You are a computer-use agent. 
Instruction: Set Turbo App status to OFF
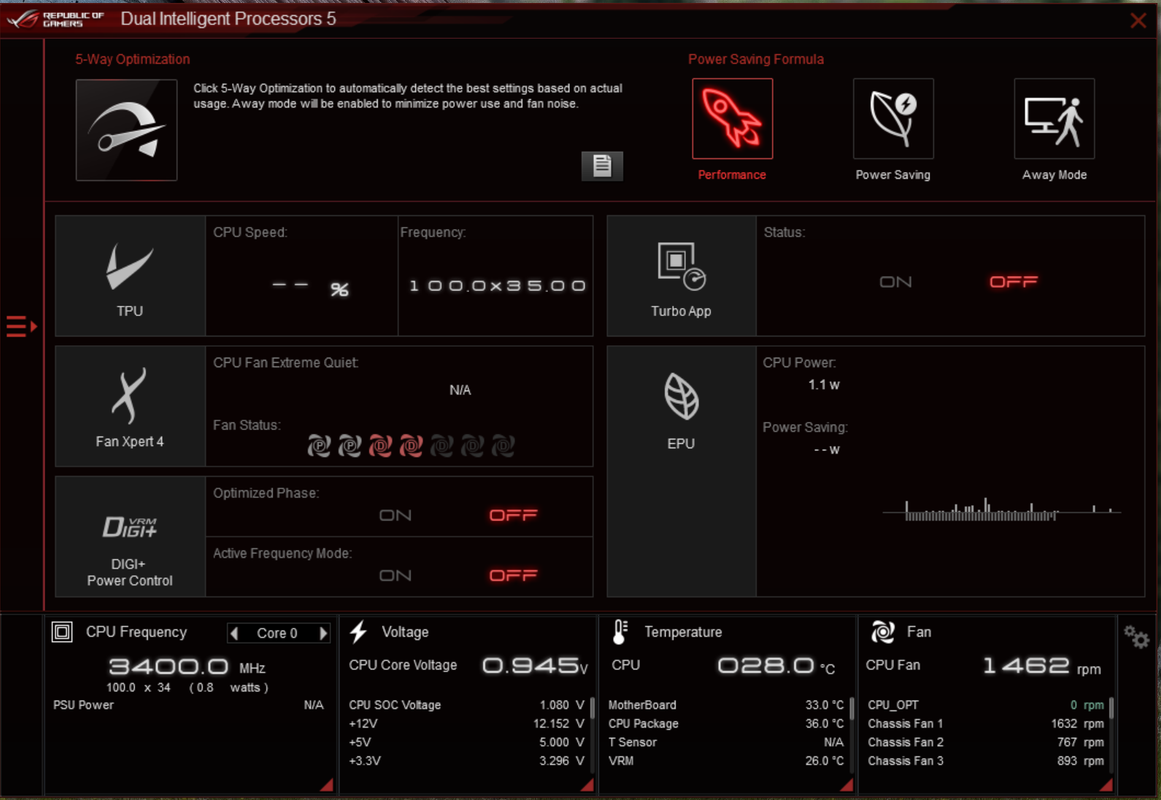click(1014, 282)
